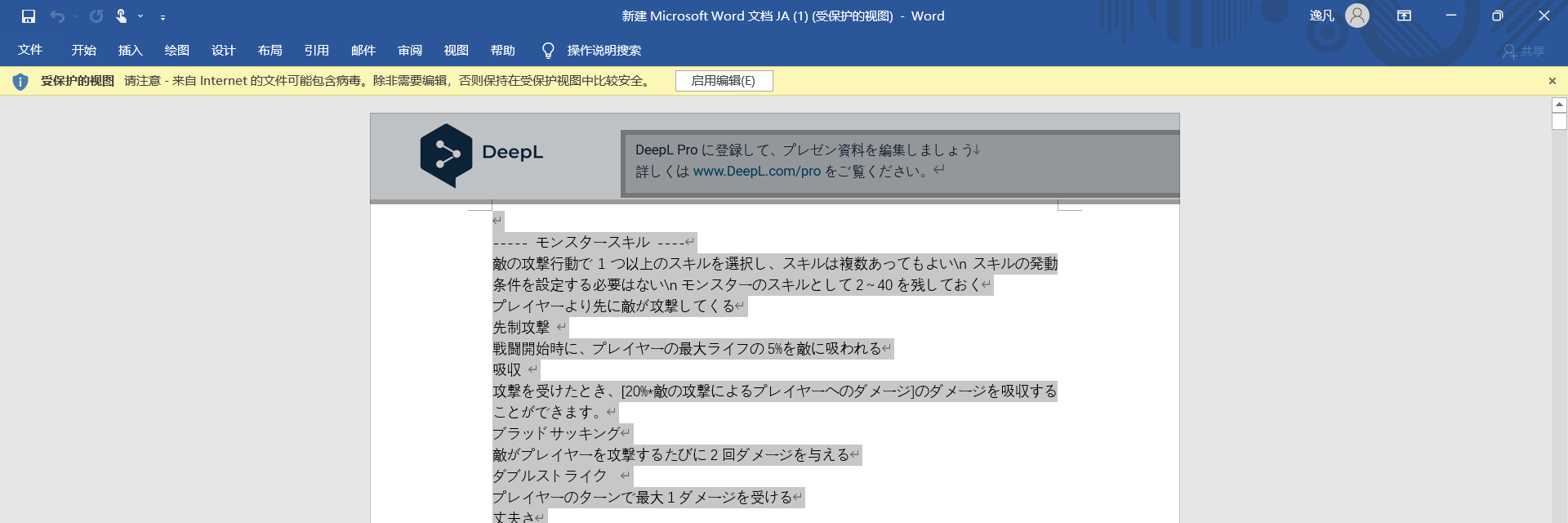The width and height of the screenshot is (1568, 523).
Task: Go to the 布局 (Layout) tab
Action: (x=270, y=51)
